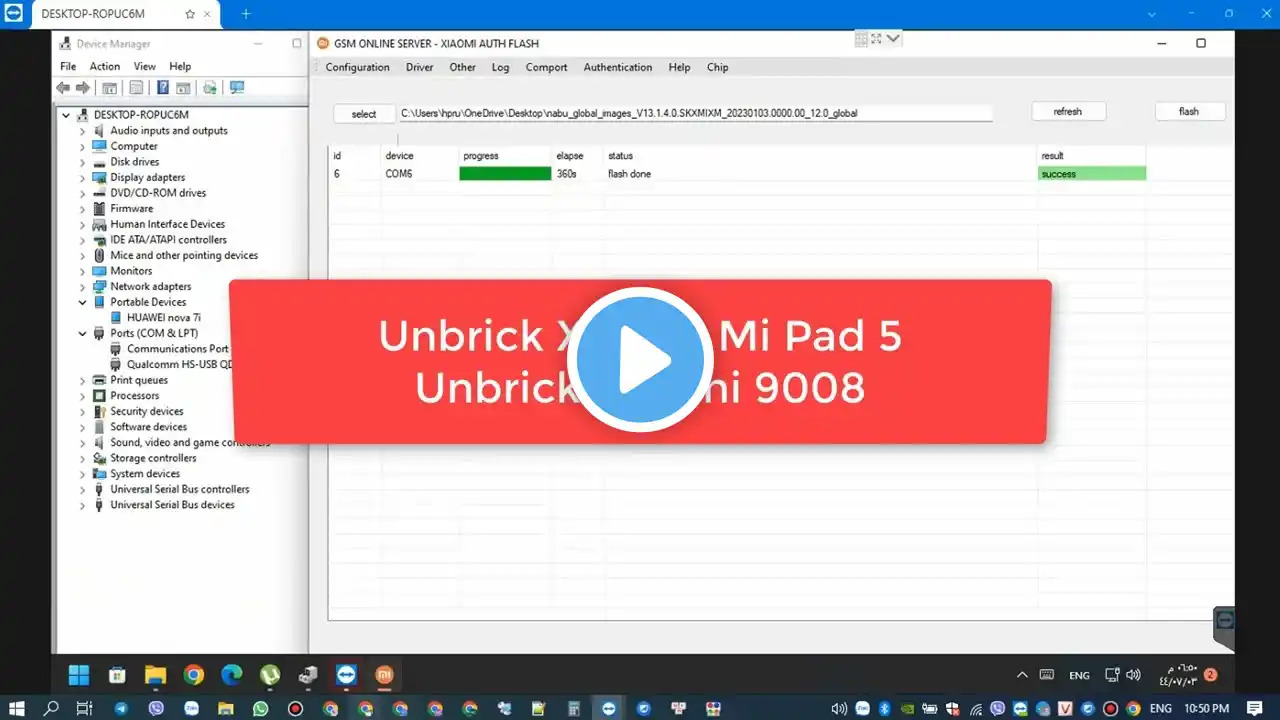Click the Back arrow in Device Manager toolbar
1280x720 pixels.
pos(63,88)
